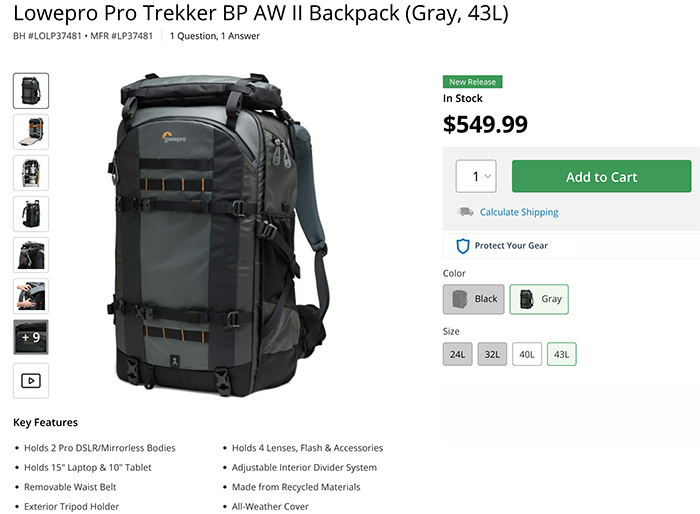This screenshot has height=514, width=700.
Task: Select the 43L size option
Action: pos(562,354)
